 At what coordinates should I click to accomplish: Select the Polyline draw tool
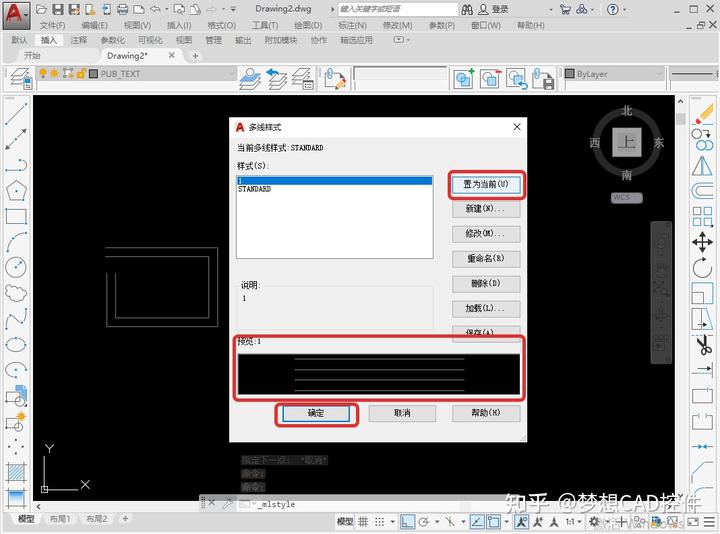click(16, 164)
